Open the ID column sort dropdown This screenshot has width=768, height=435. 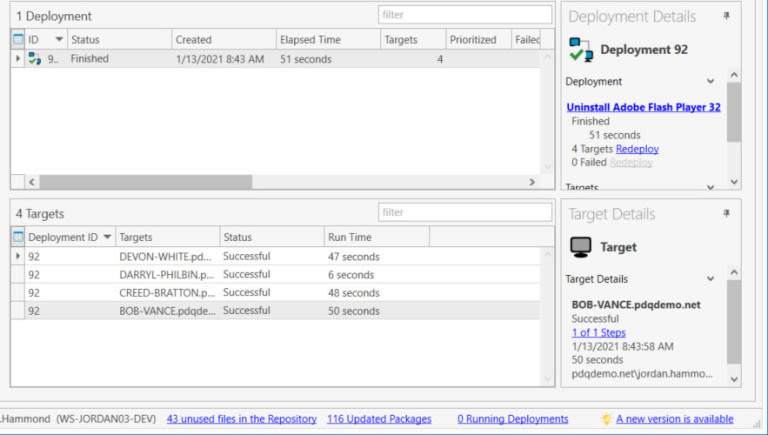[59, 39]
